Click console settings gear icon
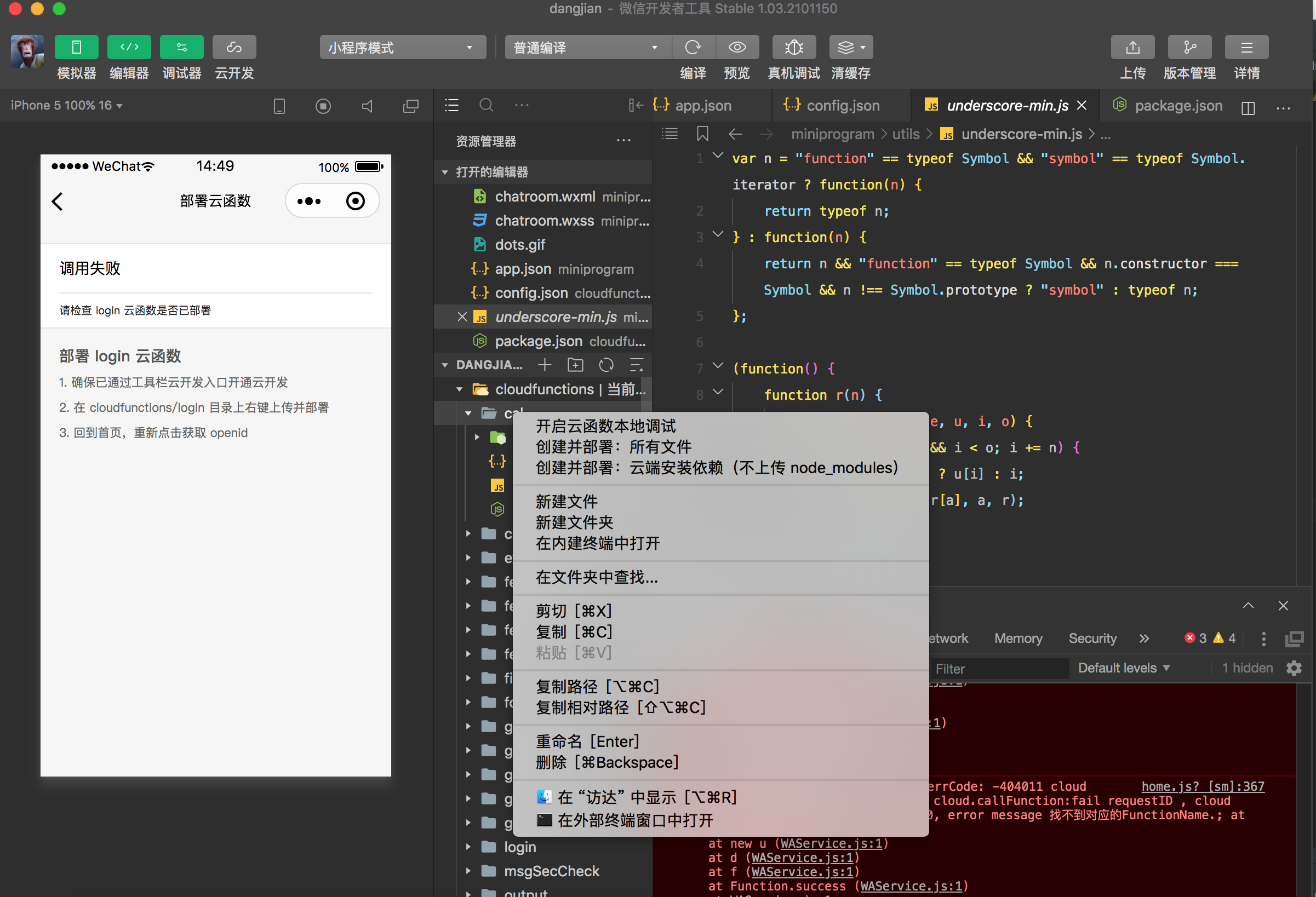Viewport: 1316px width, 897px height. point(1294,668)
